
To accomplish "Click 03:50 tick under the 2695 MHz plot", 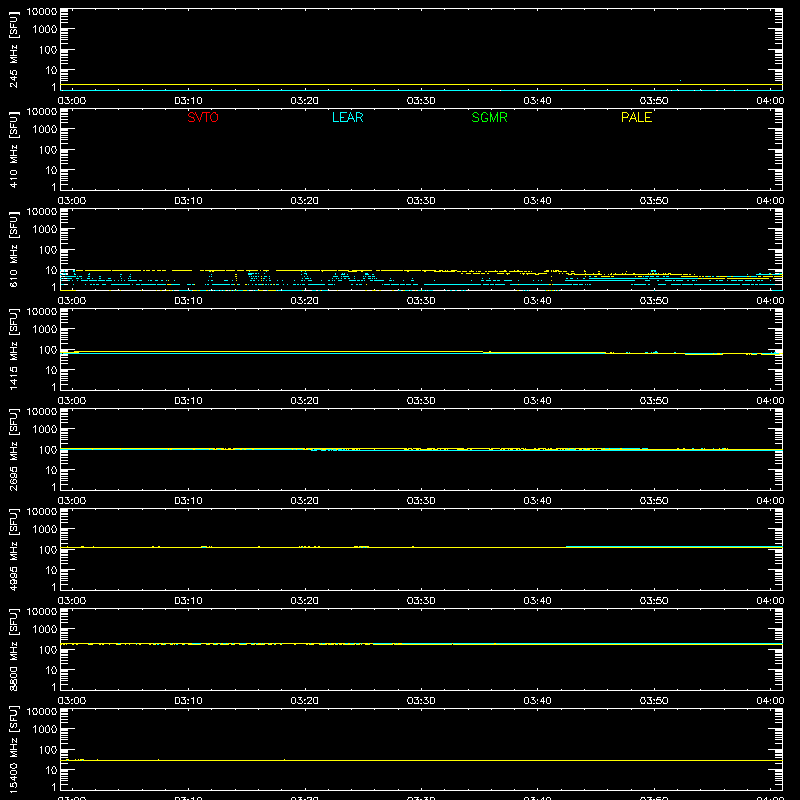I will 654,501.
